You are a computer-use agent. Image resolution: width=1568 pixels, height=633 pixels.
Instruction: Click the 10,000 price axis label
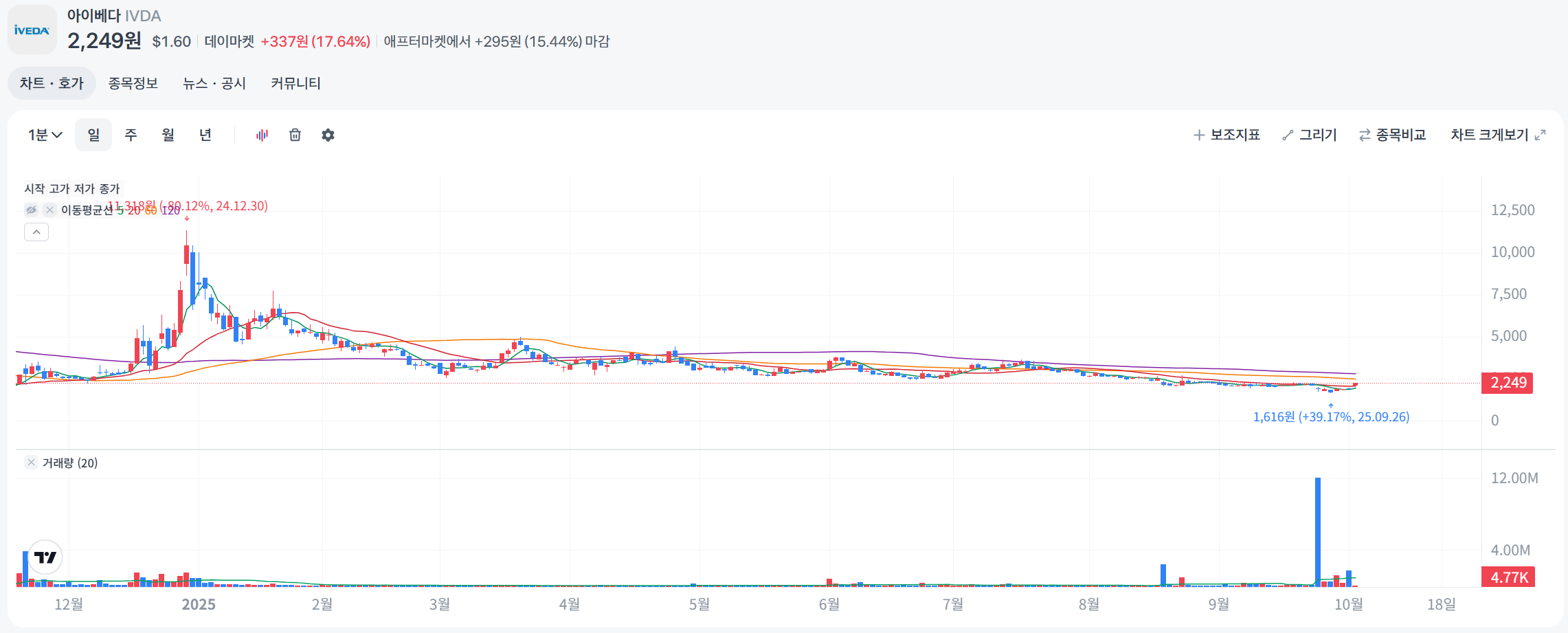[1512, 252]
